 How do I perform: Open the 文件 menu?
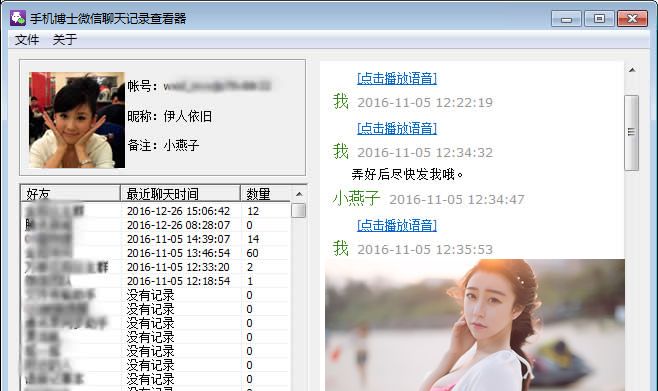coord(27,40)
